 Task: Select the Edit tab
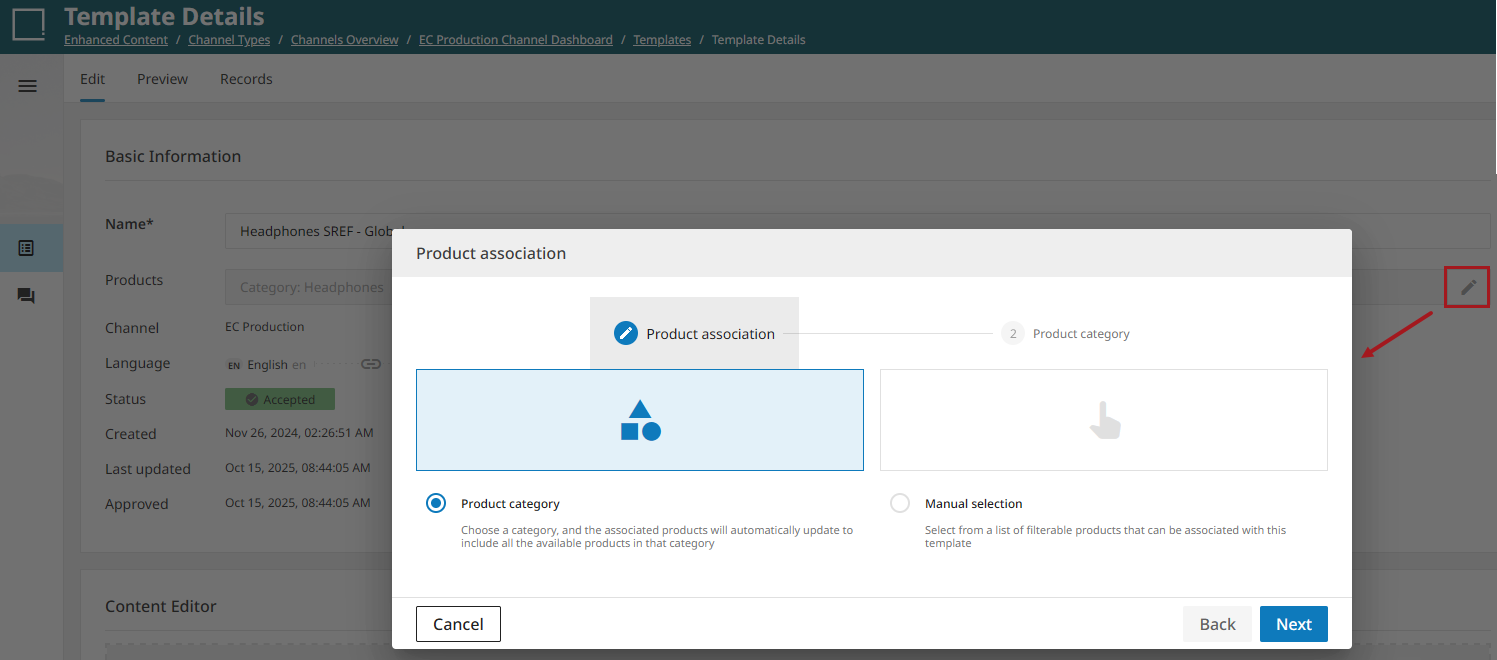click(92, 79)
